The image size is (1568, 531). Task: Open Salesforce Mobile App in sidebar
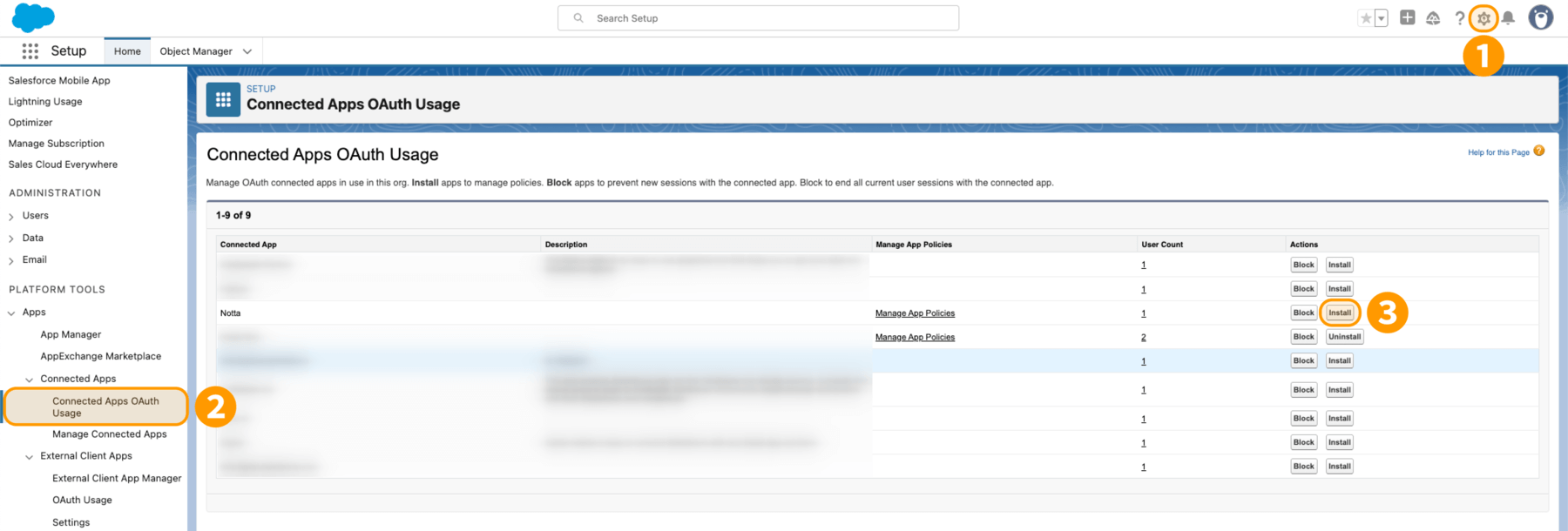[59, 80]
